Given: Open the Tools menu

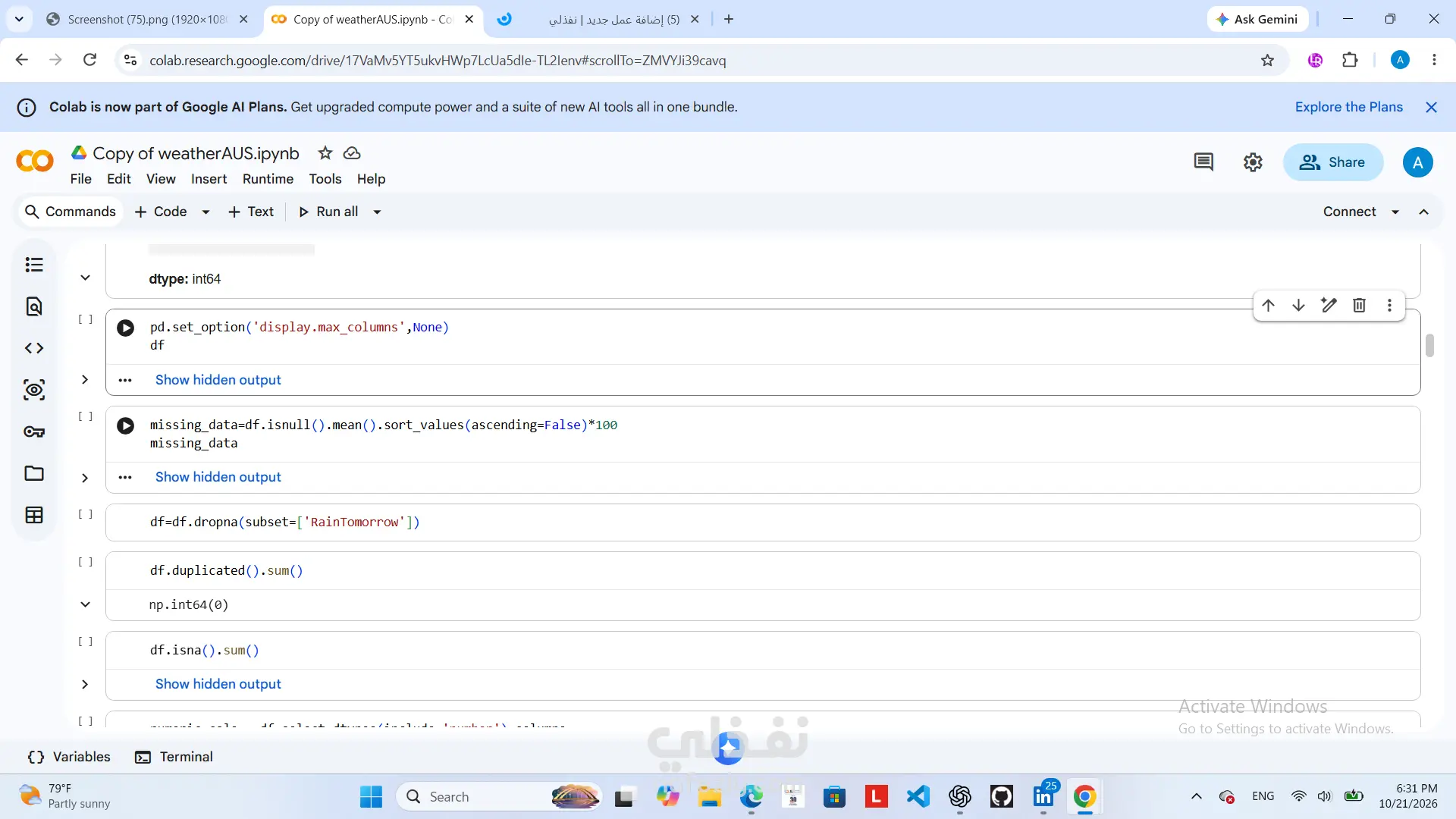Looking at the screenshot, I should (x=325, y=179).
